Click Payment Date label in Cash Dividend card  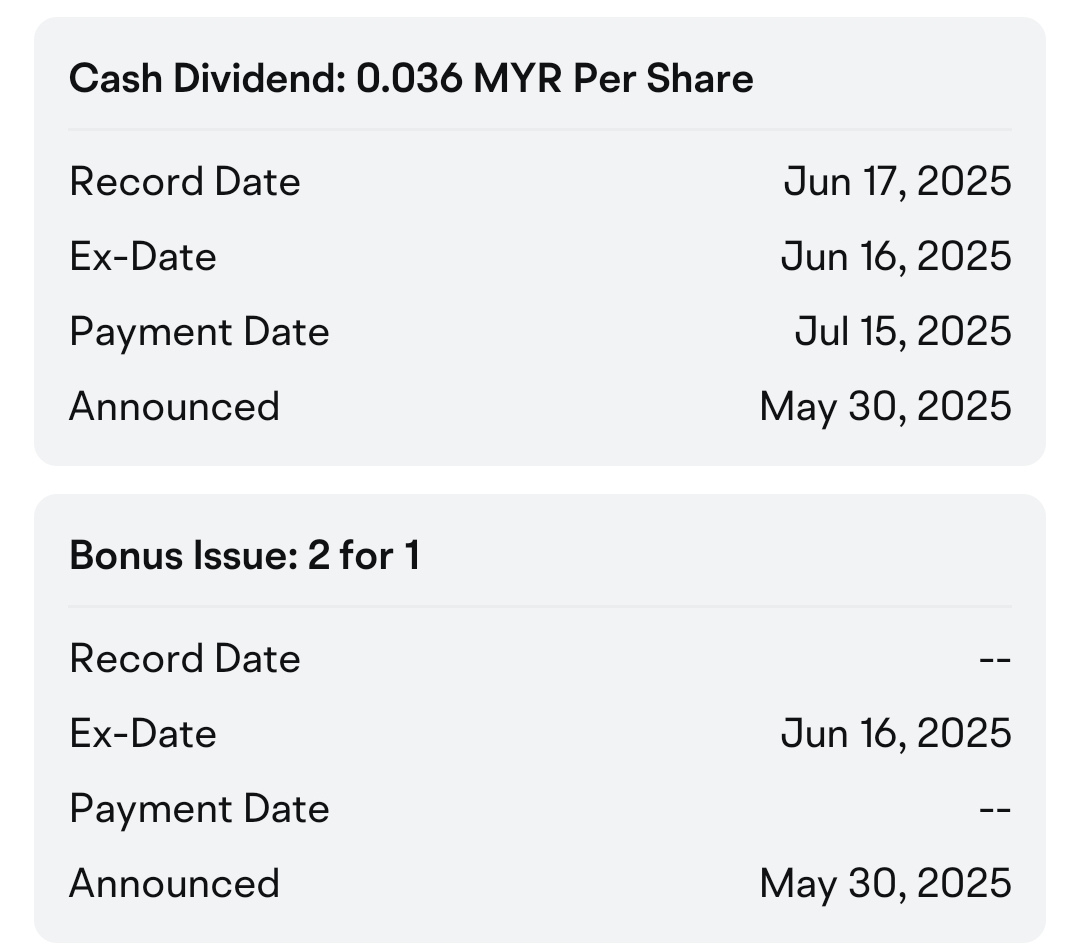[x=199, y=332]
